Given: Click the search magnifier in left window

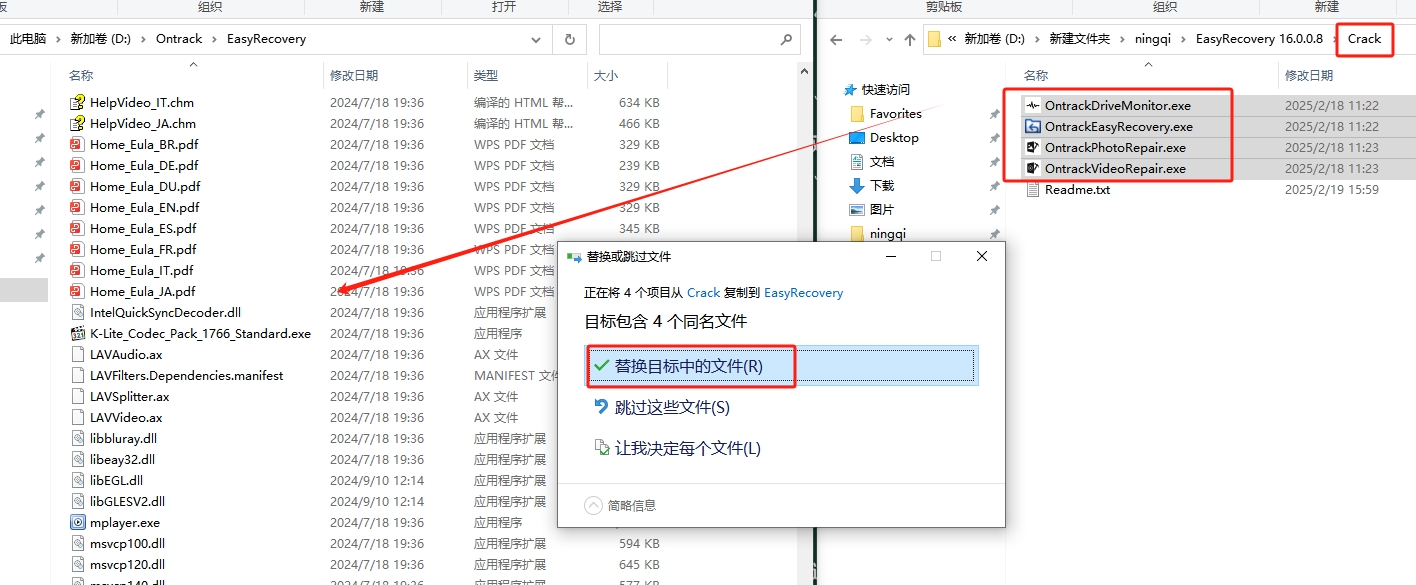Looking at the screenshot, I should 786,40.
